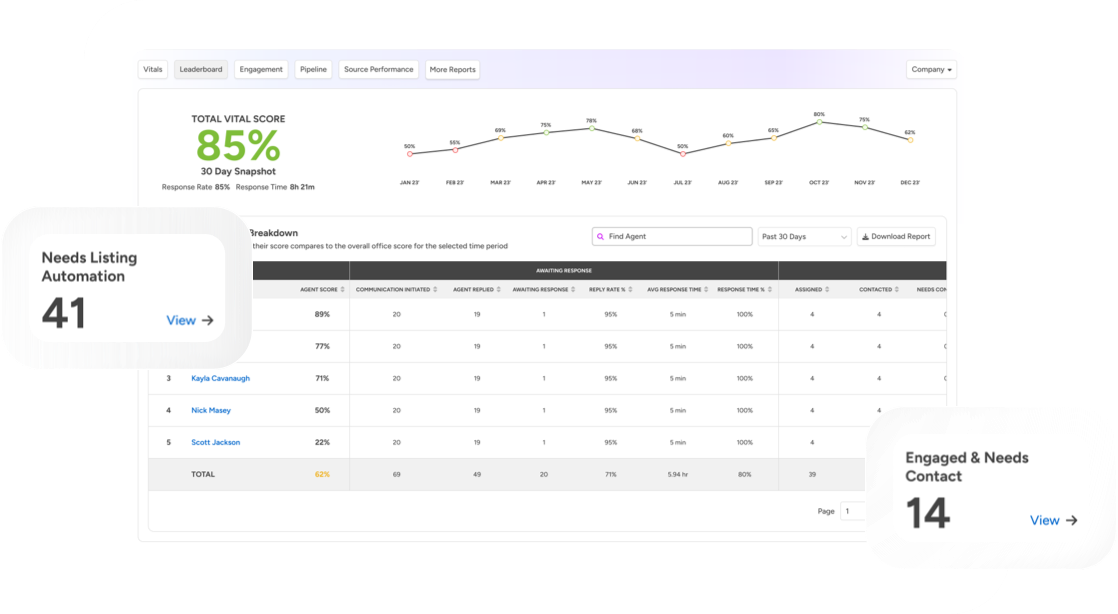Sort by Assigned column arrows

pyautogui.click(x=827, y=290)
